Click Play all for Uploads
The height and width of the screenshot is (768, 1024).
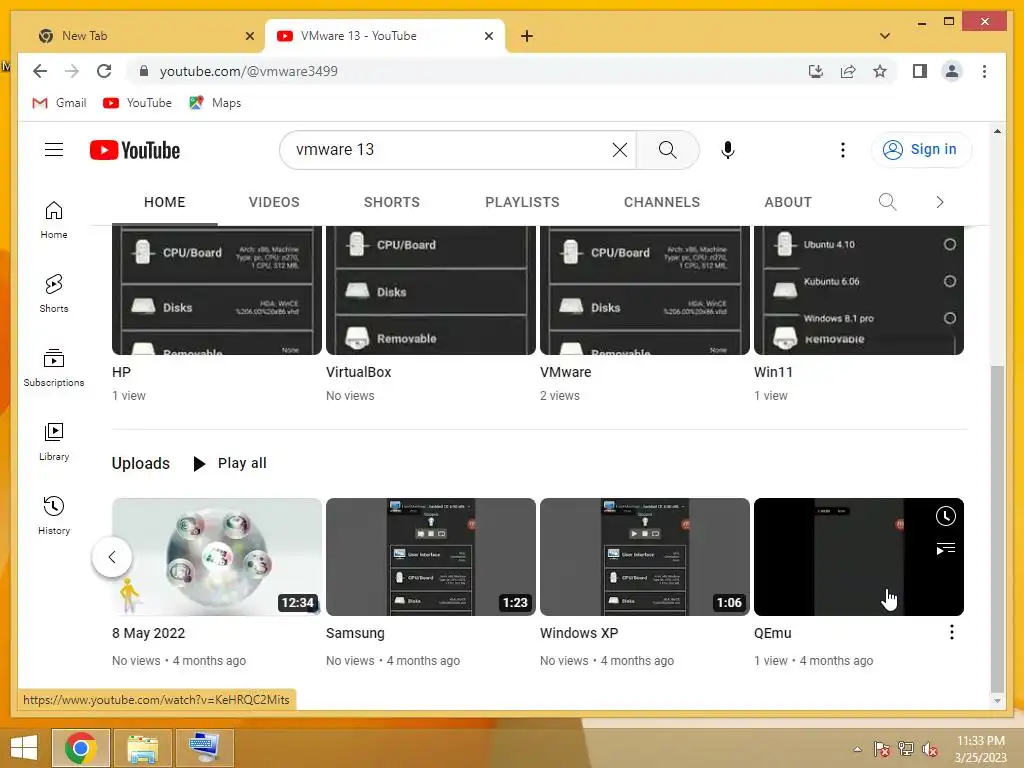[x=230, y=463]
